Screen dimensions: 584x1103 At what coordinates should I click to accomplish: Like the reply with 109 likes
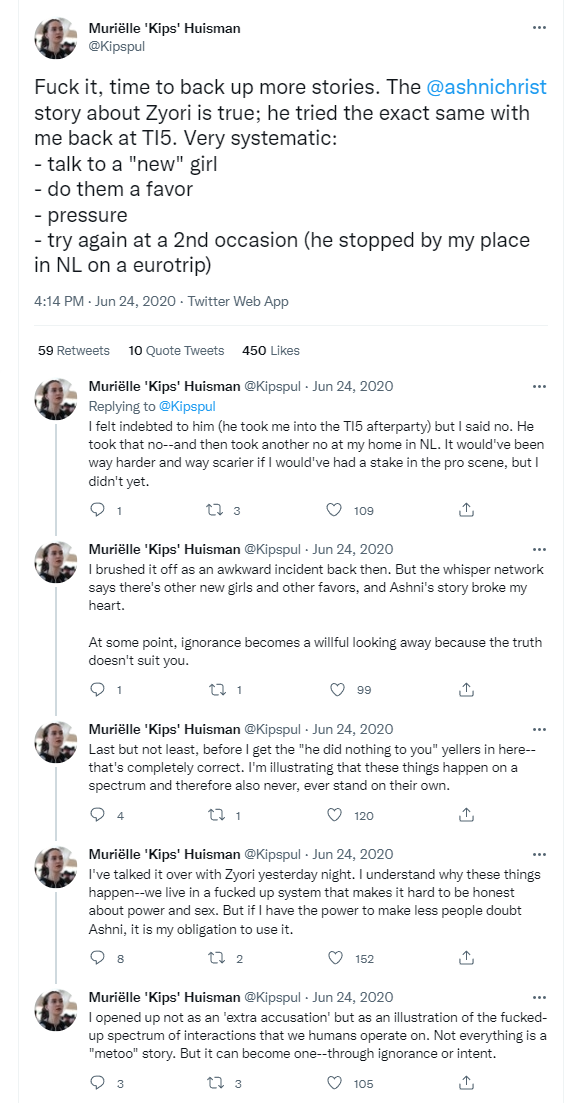pos(335,511)
